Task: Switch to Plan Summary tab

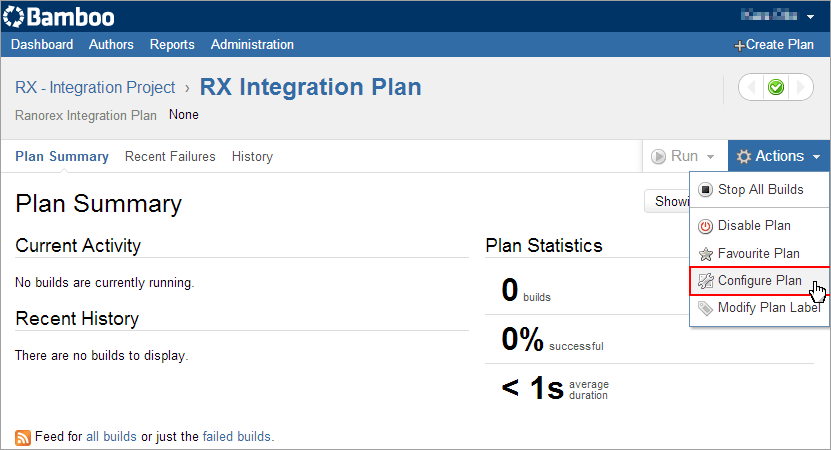Action: (x=62, y=156)
